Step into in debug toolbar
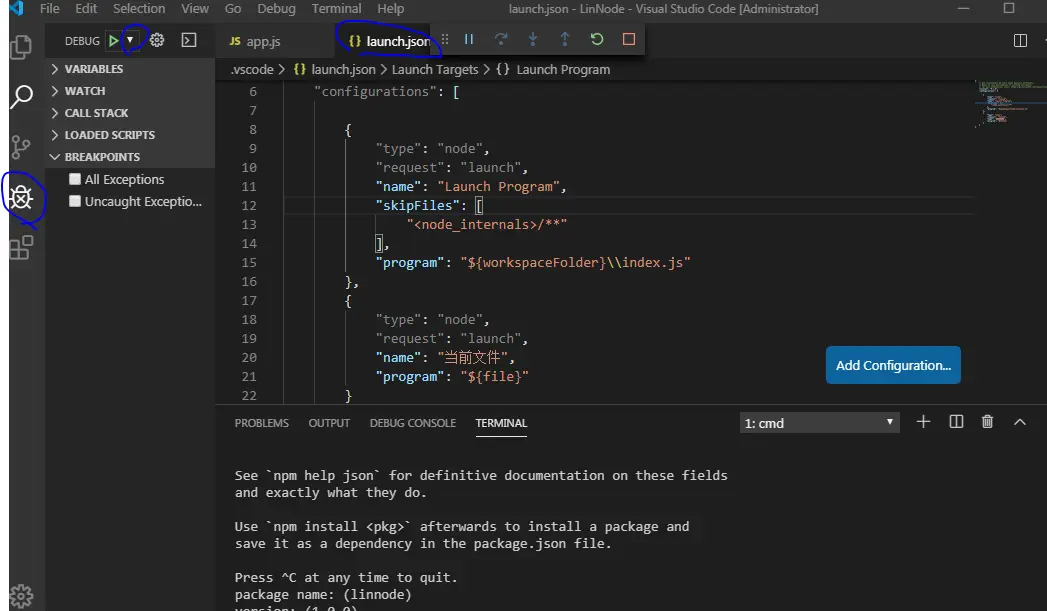The height and width of the screenshot is (611, 1047). (x=533, y=39)
